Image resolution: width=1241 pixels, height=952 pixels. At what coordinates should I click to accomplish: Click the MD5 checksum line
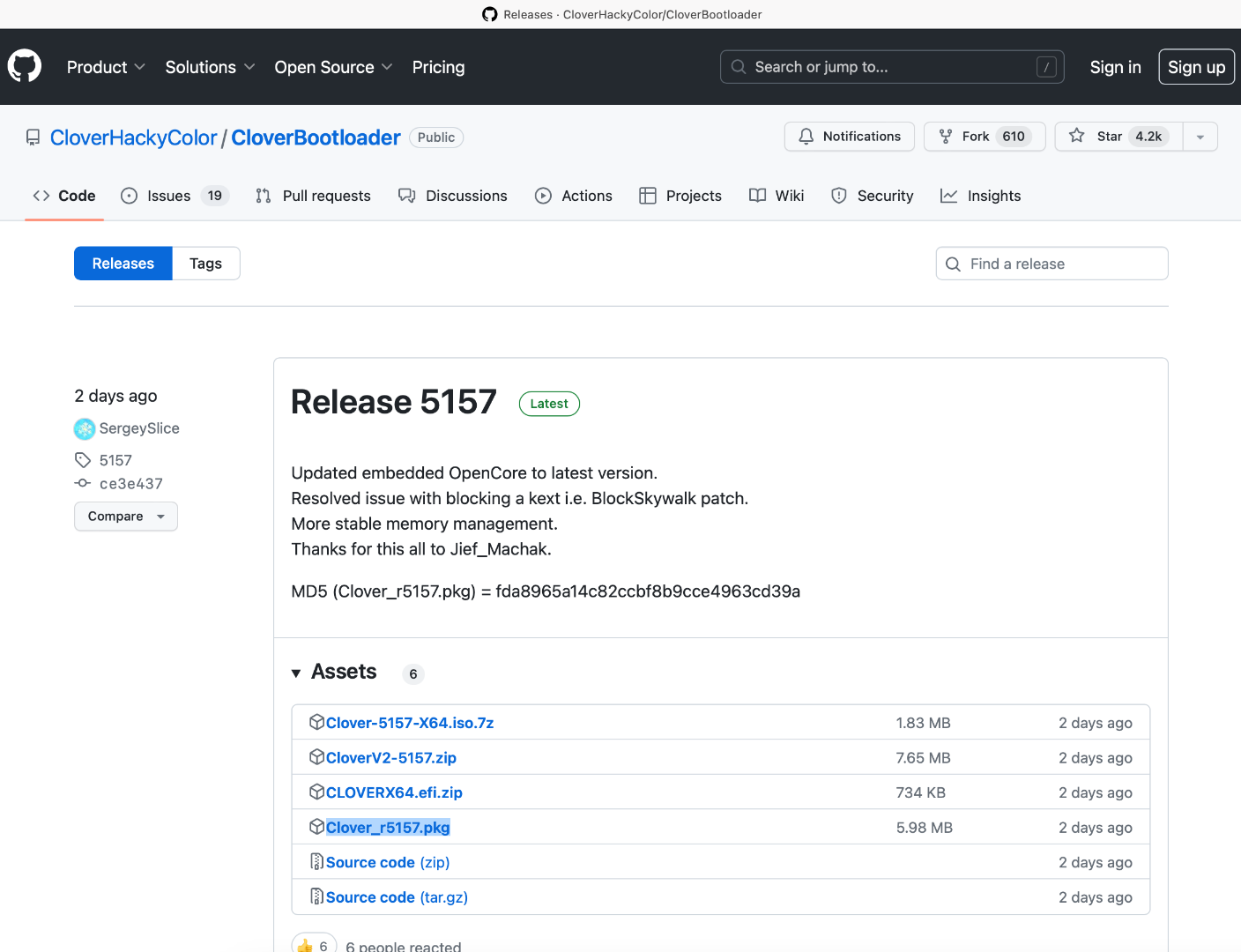coord(546,591)
